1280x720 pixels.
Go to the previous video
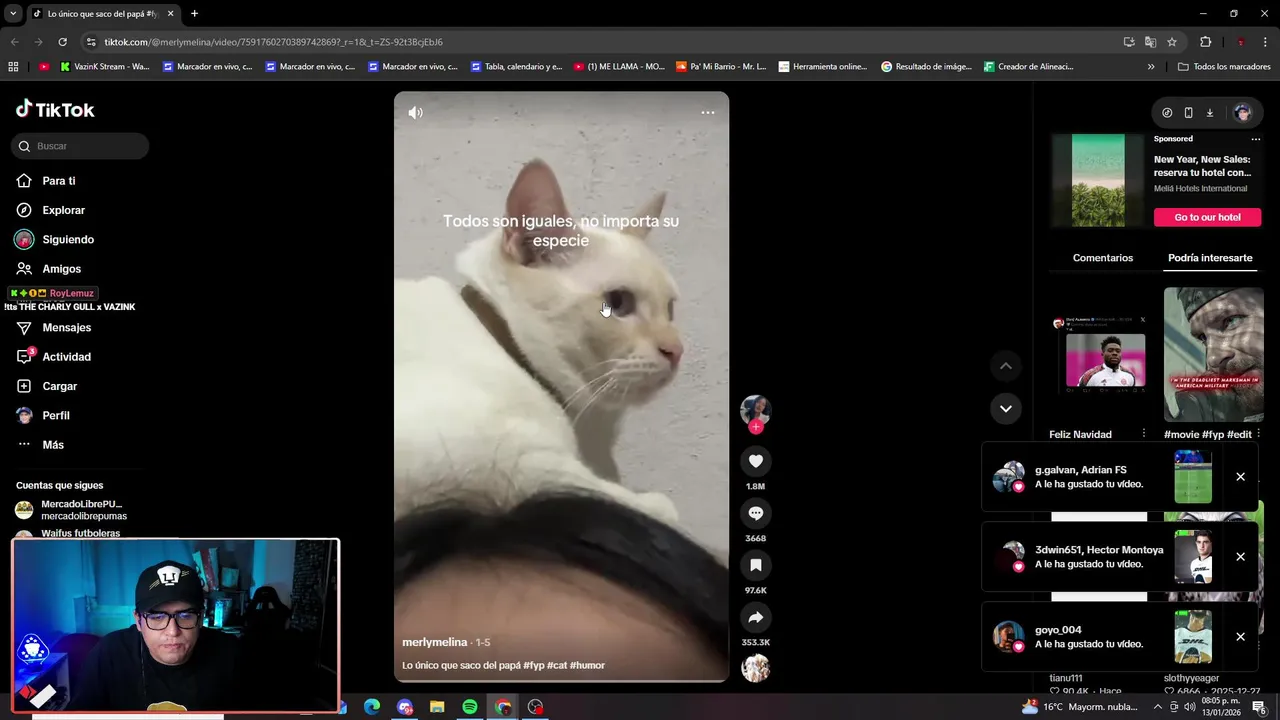point(1006,366)
